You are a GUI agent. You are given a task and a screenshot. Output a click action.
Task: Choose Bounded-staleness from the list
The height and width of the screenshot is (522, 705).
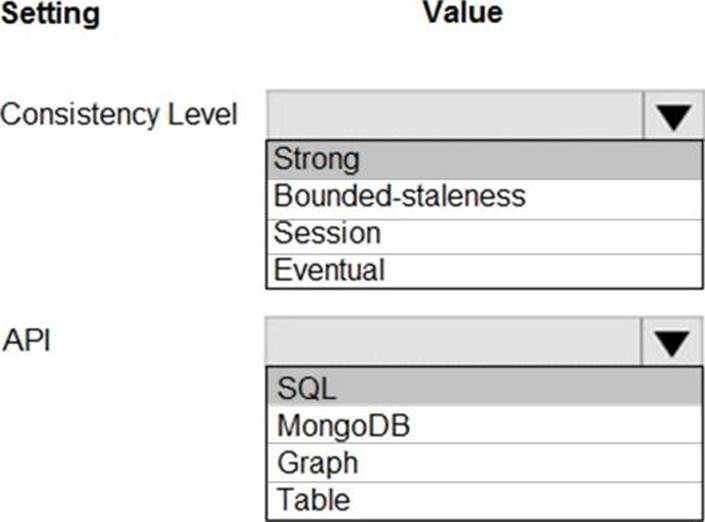[x=484, y=196]
